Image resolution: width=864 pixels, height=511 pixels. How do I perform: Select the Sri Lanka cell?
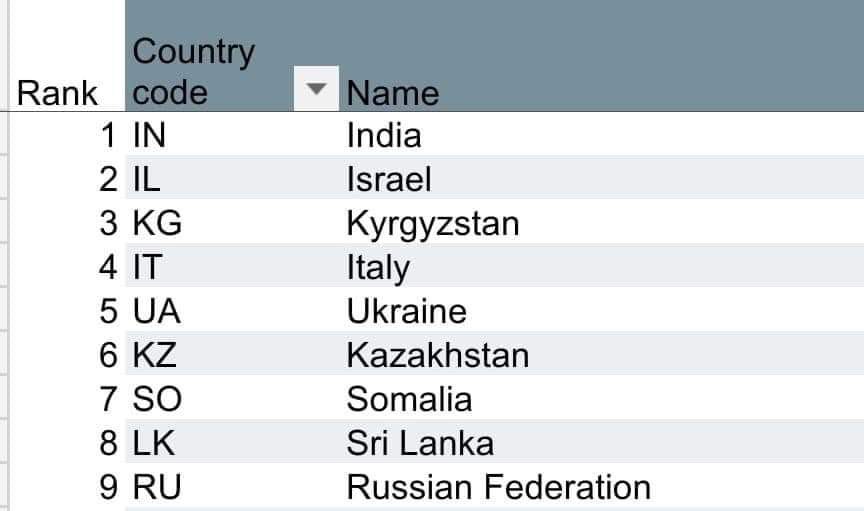click(602, 441)
